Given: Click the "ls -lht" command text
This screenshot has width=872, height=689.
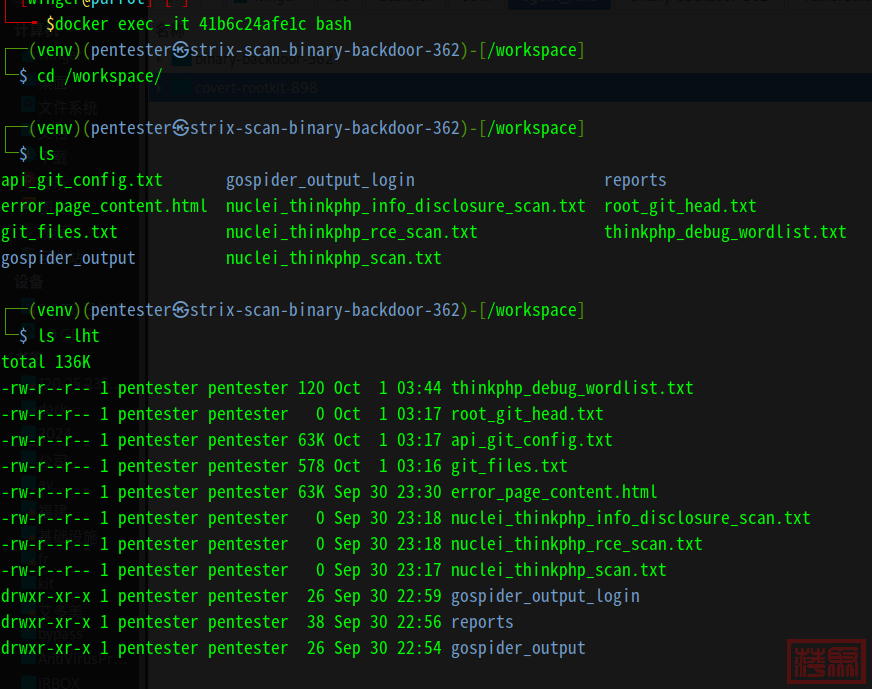Looking at the screenshot, I should tap(68, 336).
